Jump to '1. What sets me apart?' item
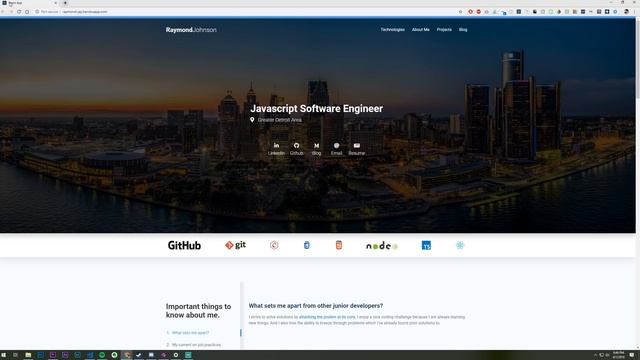Viewport: 640px width, 360px height. coord(188,333)
